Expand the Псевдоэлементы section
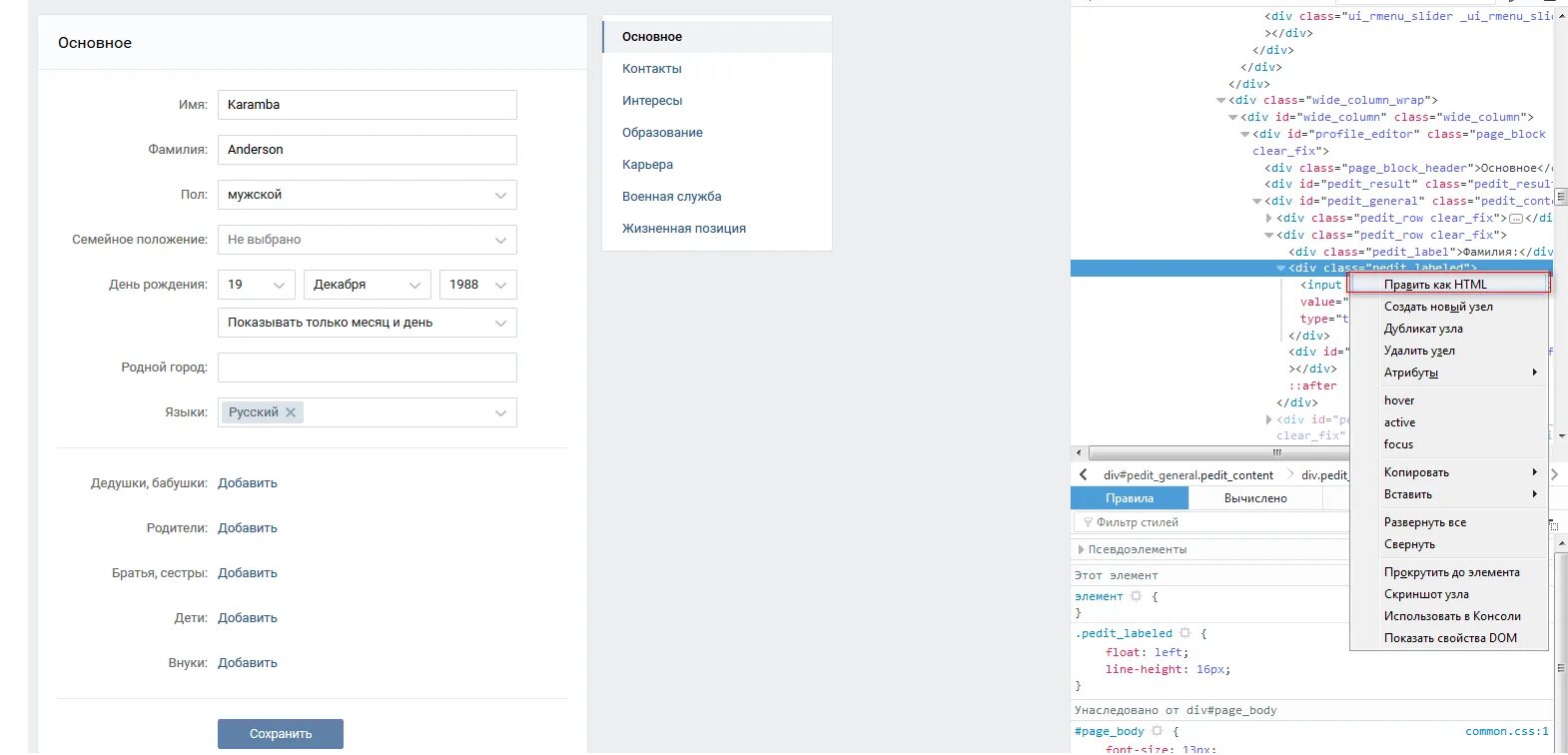This screenshot has width=1568, height=755. (x=1081, y=549)
